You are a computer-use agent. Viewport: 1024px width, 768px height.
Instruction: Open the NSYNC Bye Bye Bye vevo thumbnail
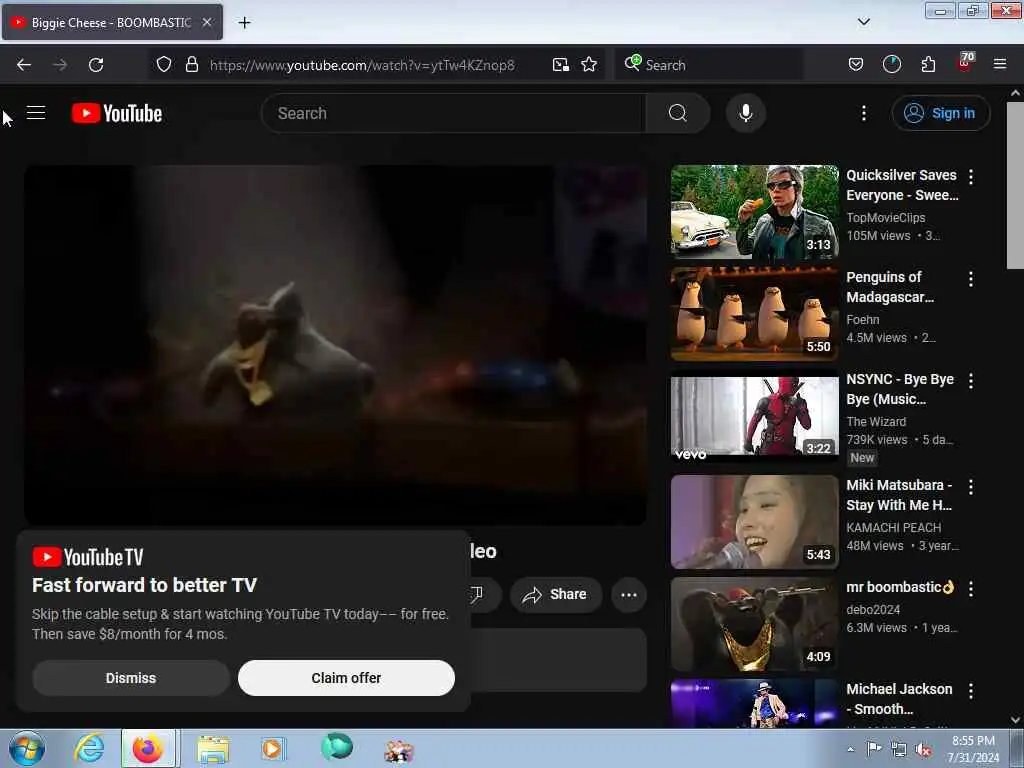(754, 416)
